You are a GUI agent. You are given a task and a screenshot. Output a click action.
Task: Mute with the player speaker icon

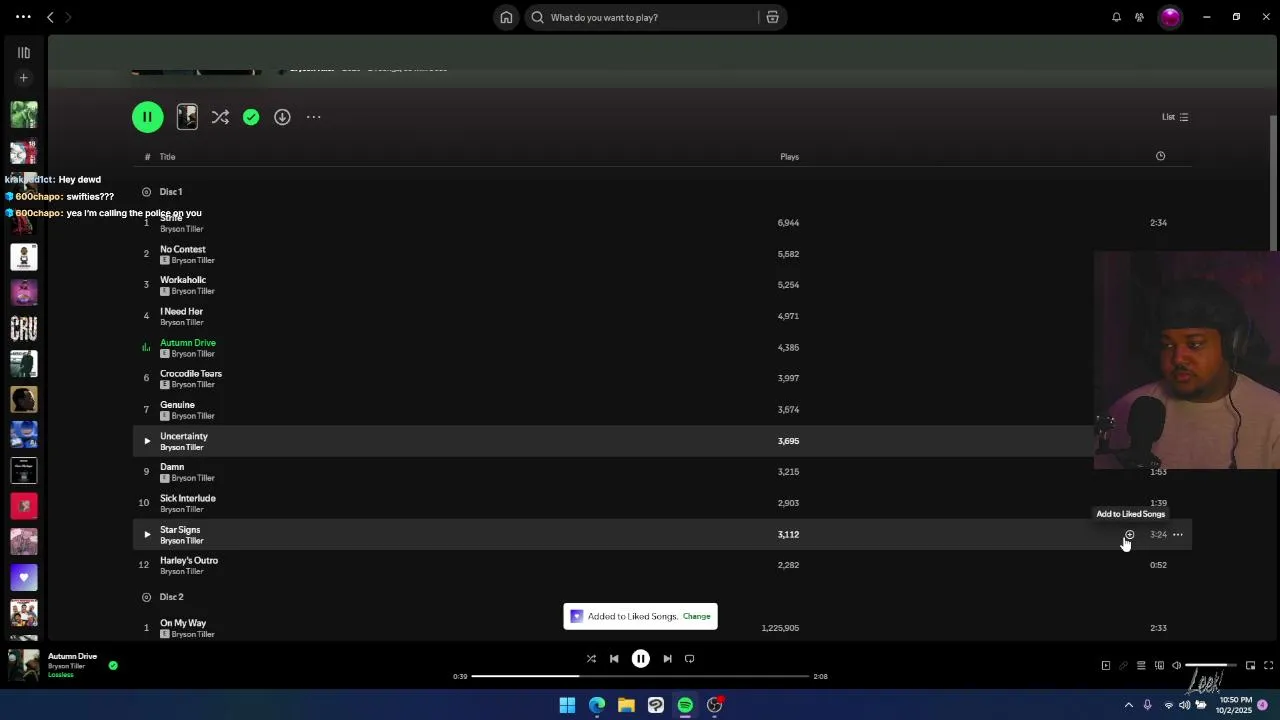coord(1176,666)
